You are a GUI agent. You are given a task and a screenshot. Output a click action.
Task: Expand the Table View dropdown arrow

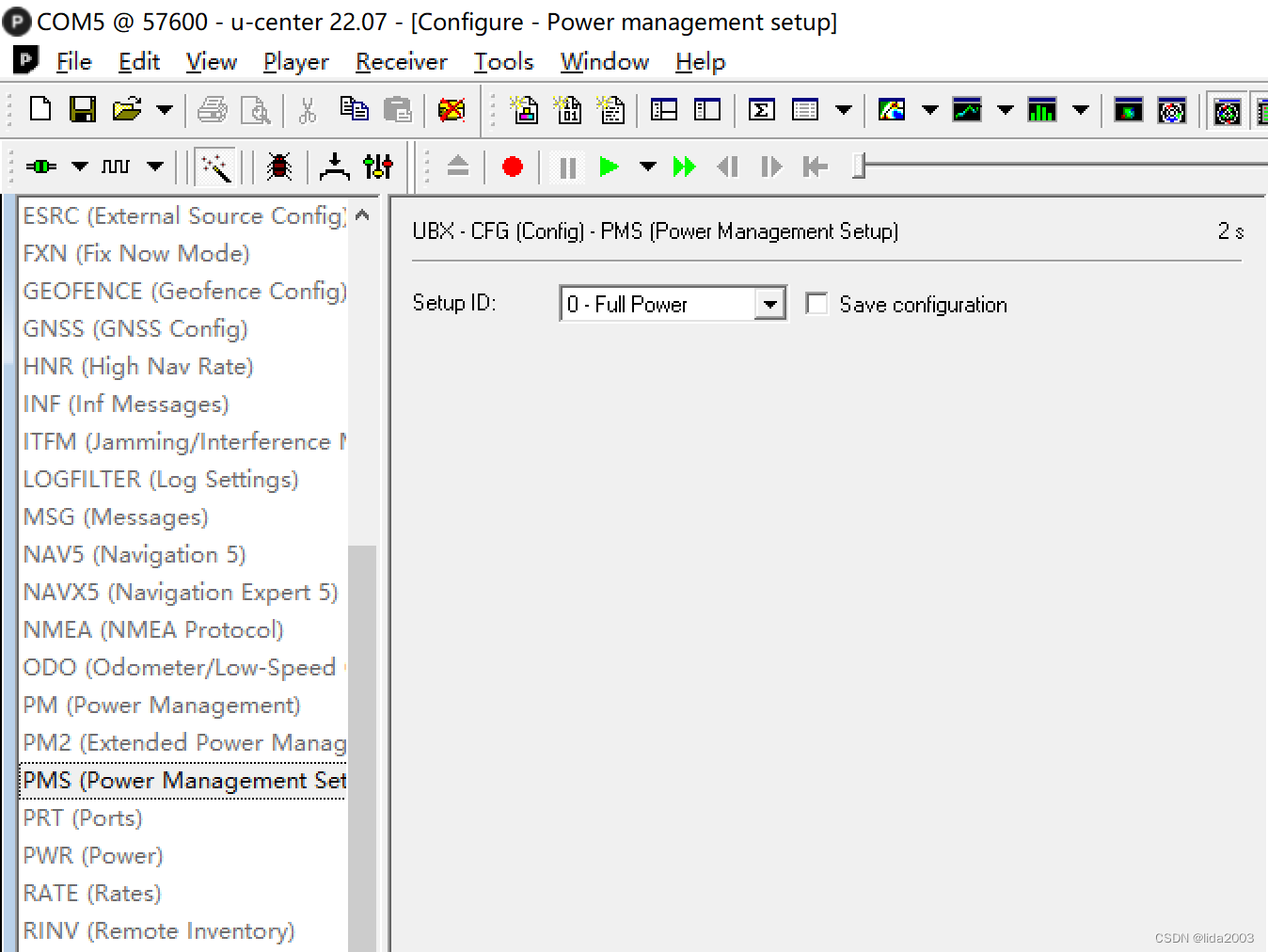pos(844,110)
